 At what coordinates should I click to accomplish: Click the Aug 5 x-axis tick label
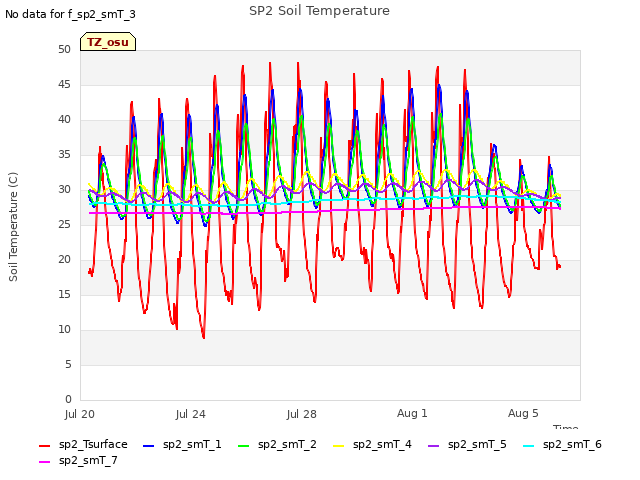pyautogui.click(x=523, y=413)
